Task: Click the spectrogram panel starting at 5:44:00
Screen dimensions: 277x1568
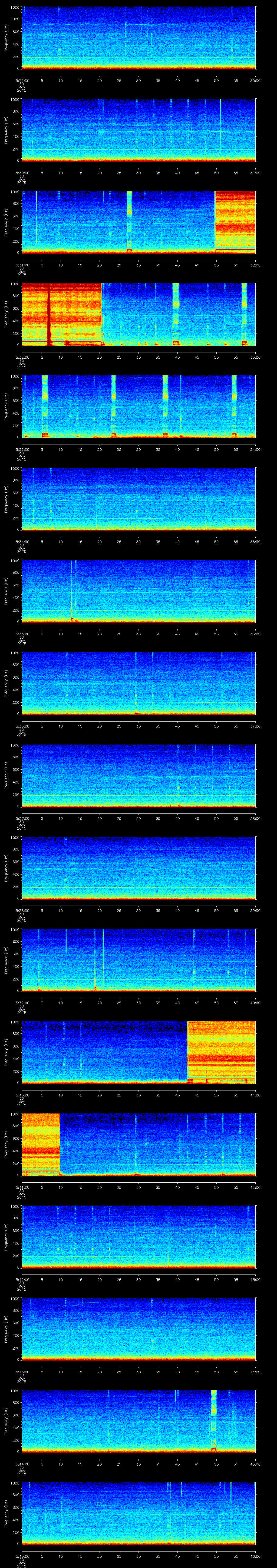Action: coord(138,1421)
